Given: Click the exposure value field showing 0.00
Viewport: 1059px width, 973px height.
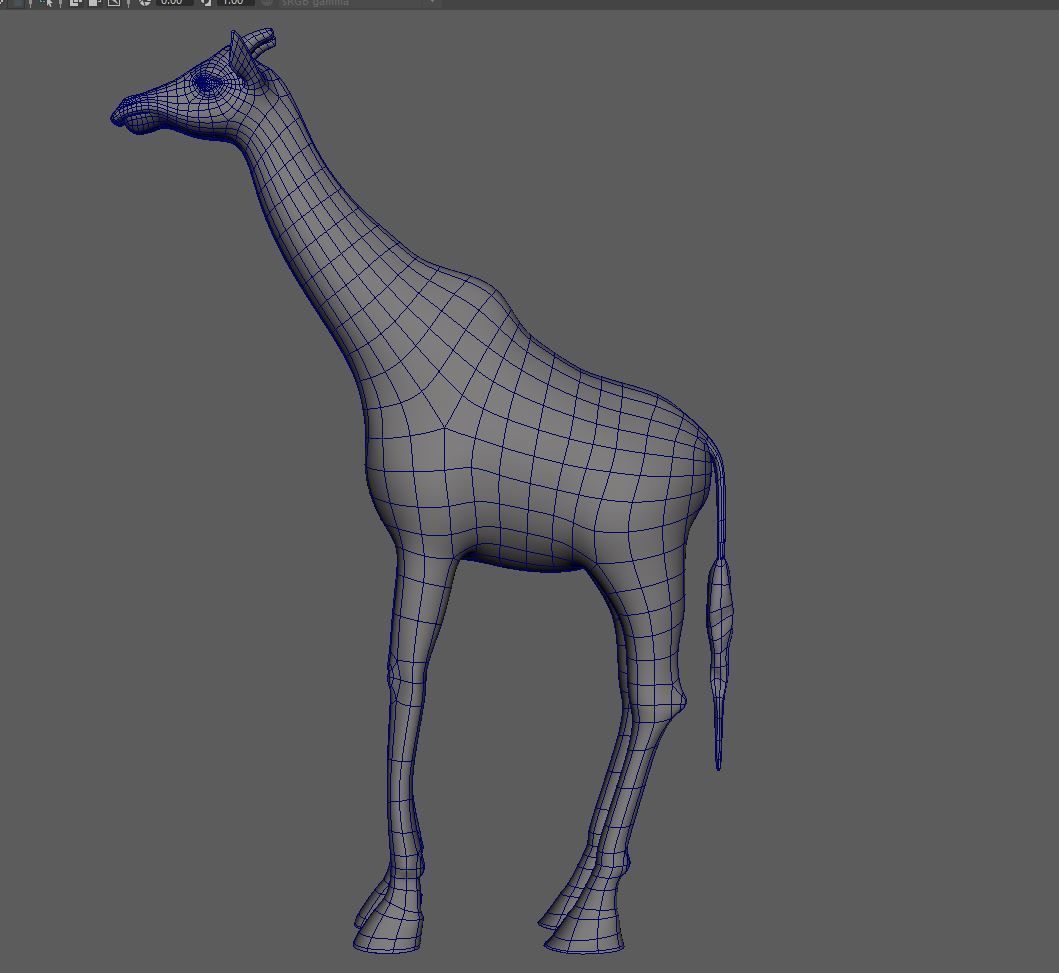Looking at the screenshot, I should coord(174,3).
